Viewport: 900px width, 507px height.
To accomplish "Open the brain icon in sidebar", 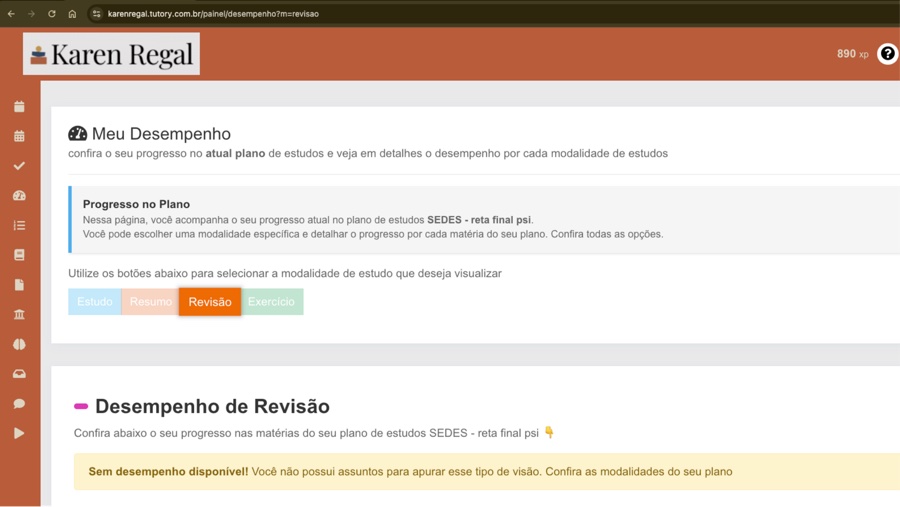I will 20,344.
